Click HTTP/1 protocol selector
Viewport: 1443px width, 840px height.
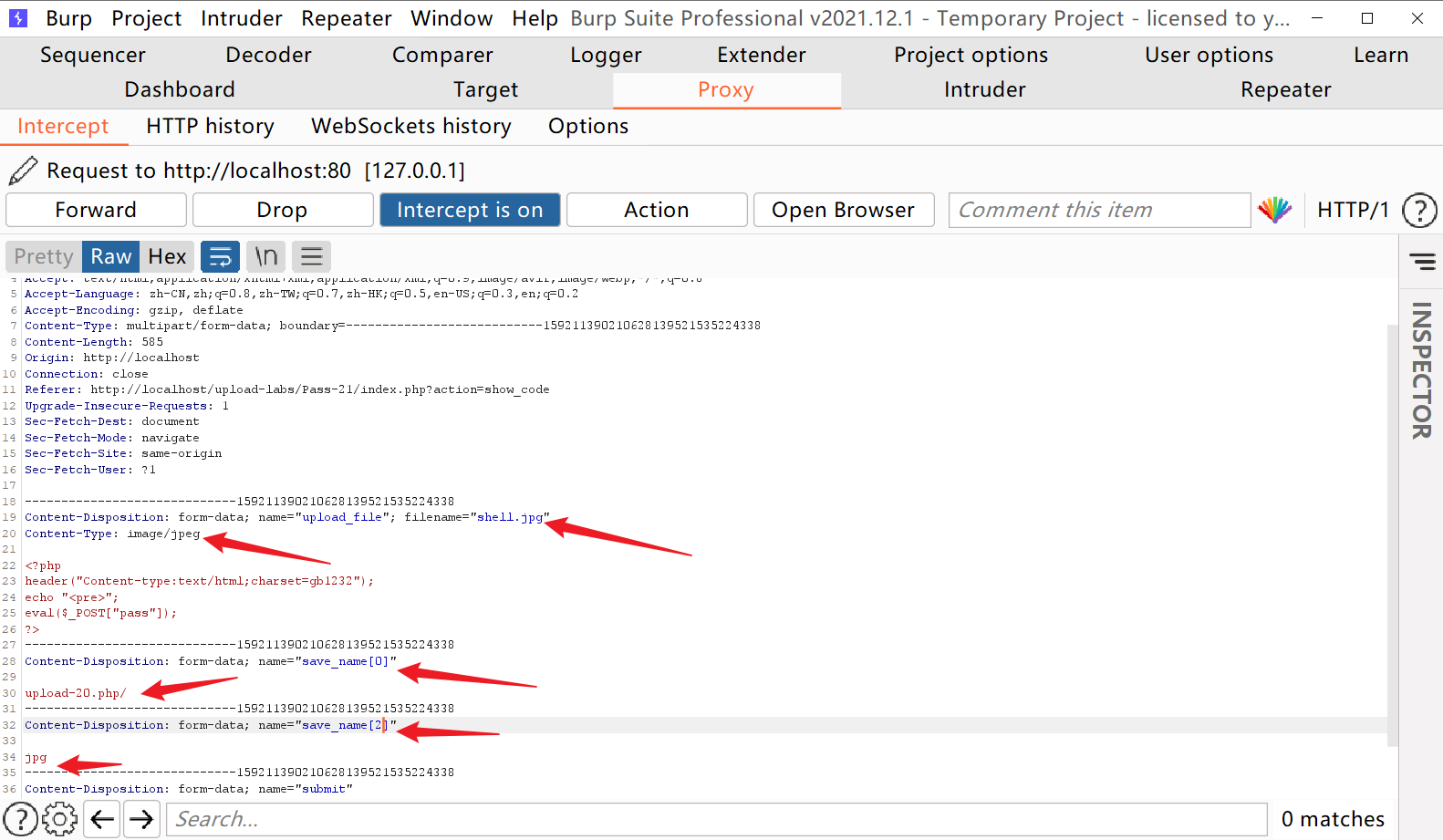point(1353,210)
